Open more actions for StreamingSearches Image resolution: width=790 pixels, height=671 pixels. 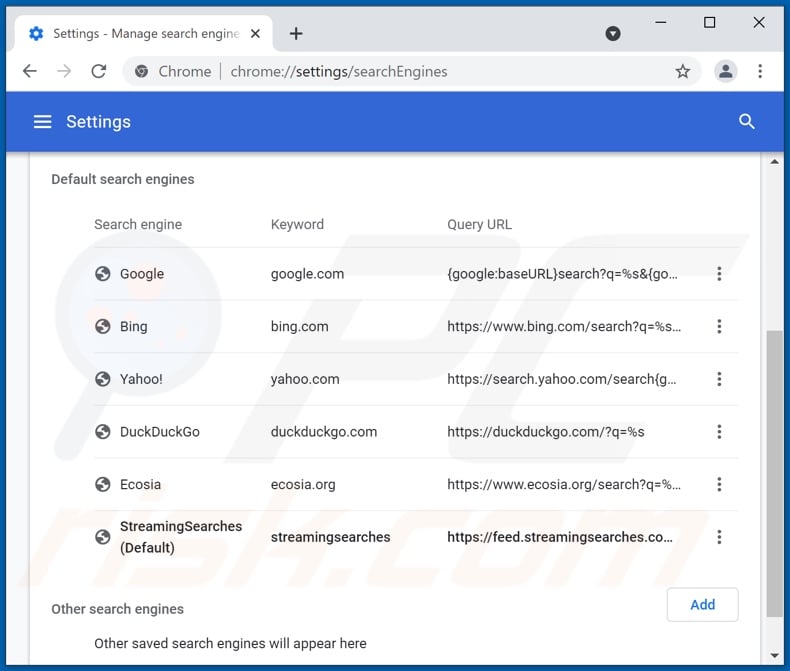pyautogui.click(x=719, y=537)
